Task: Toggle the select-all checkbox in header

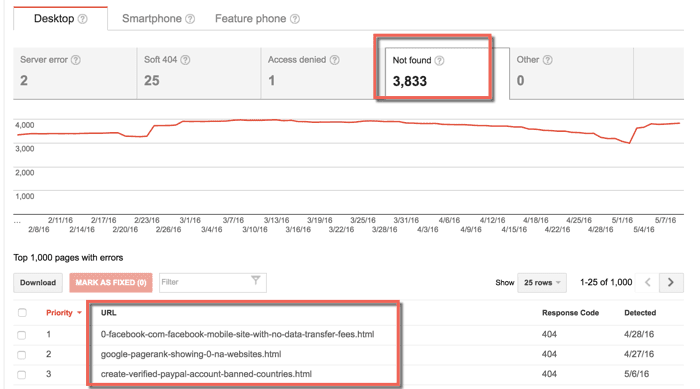Action: pyautogui.click(x=22, y=313)
